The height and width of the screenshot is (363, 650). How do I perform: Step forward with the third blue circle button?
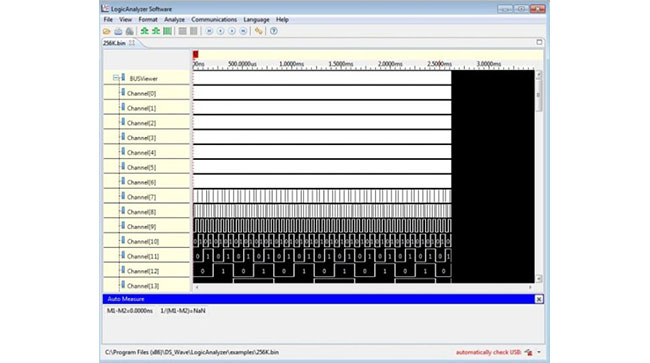point(232,31)
